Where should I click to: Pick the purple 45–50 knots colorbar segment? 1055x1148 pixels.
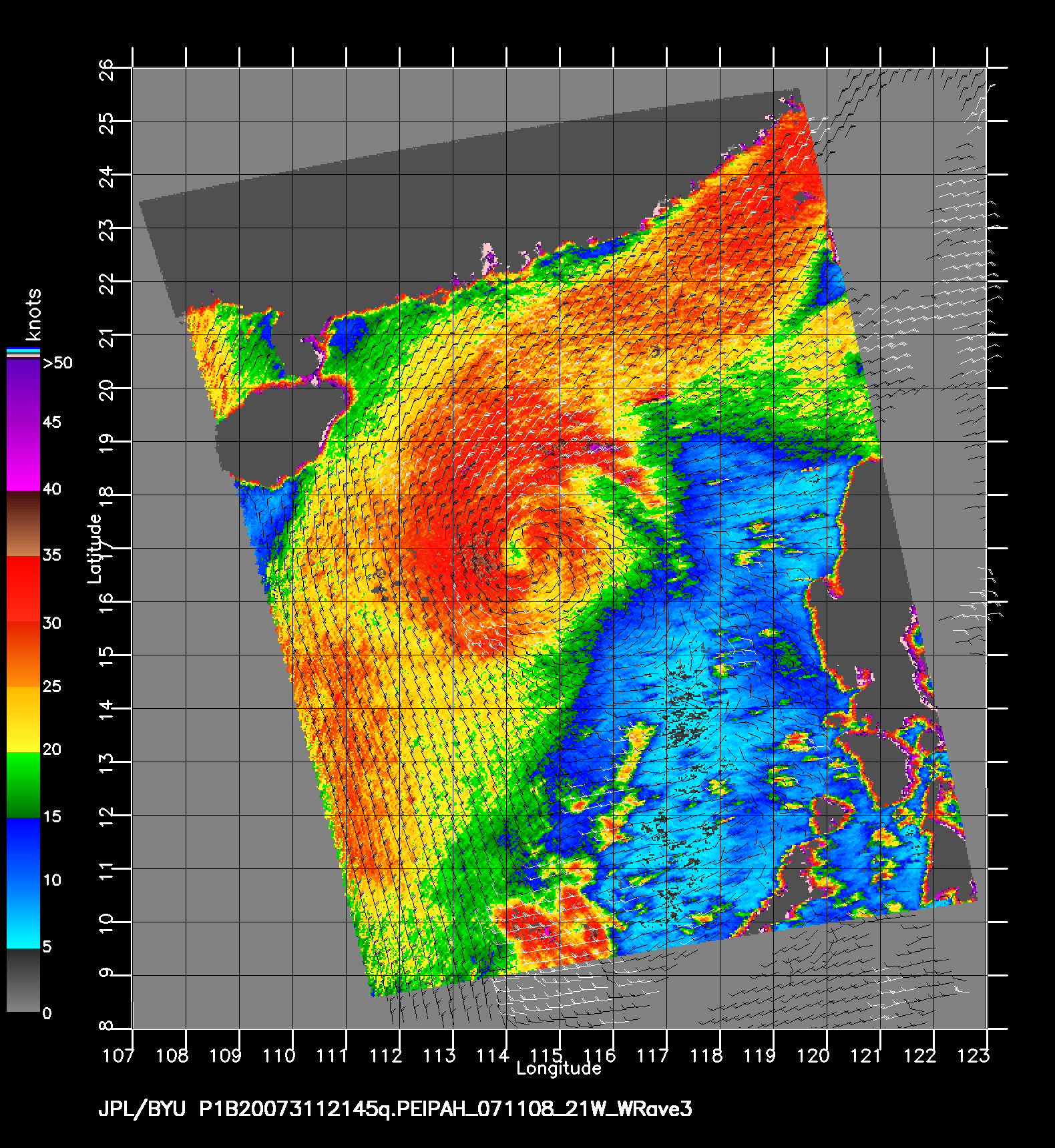point(23,392)
